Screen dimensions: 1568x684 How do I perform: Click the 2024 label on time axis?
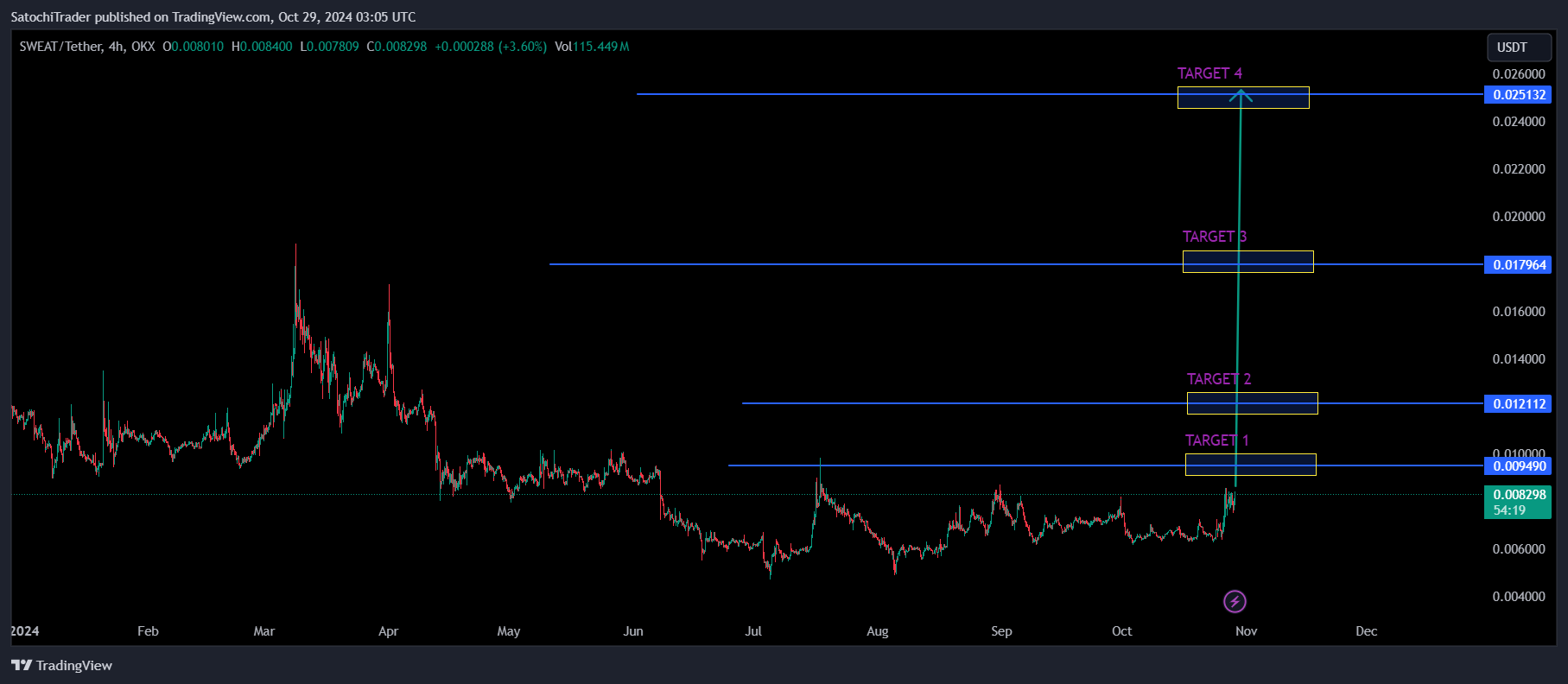point(24,631)
